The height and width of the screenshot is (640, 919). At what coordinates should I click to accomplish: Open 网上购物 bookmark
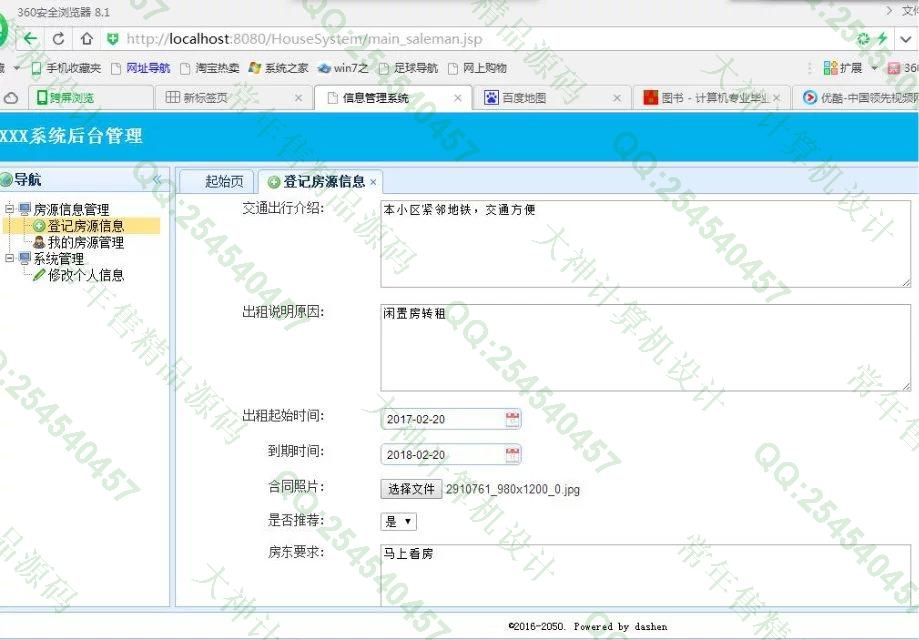point(477,68)
